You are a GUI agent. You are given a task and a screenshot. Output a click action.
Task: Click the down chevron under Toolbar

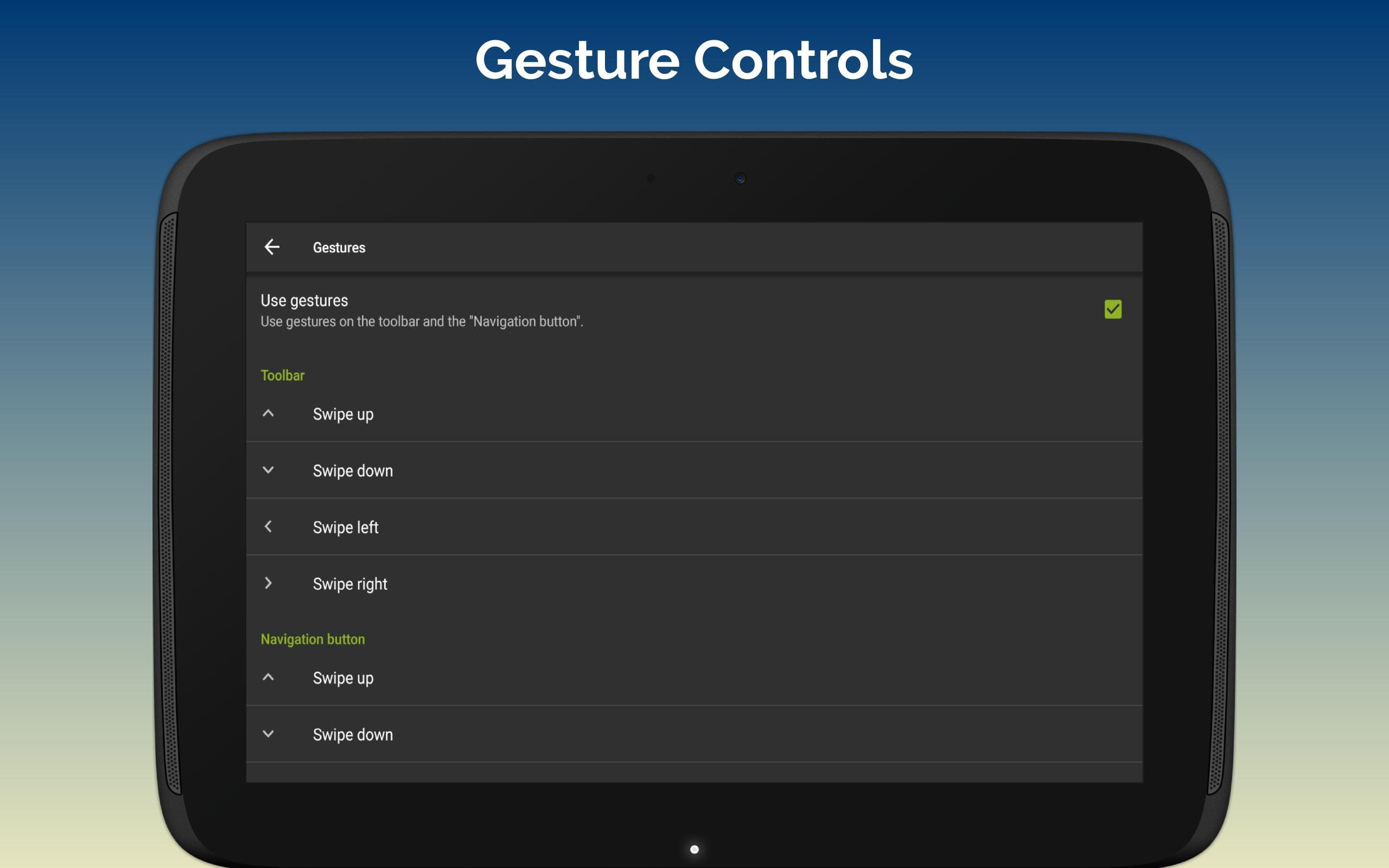[x=268, y=470]
